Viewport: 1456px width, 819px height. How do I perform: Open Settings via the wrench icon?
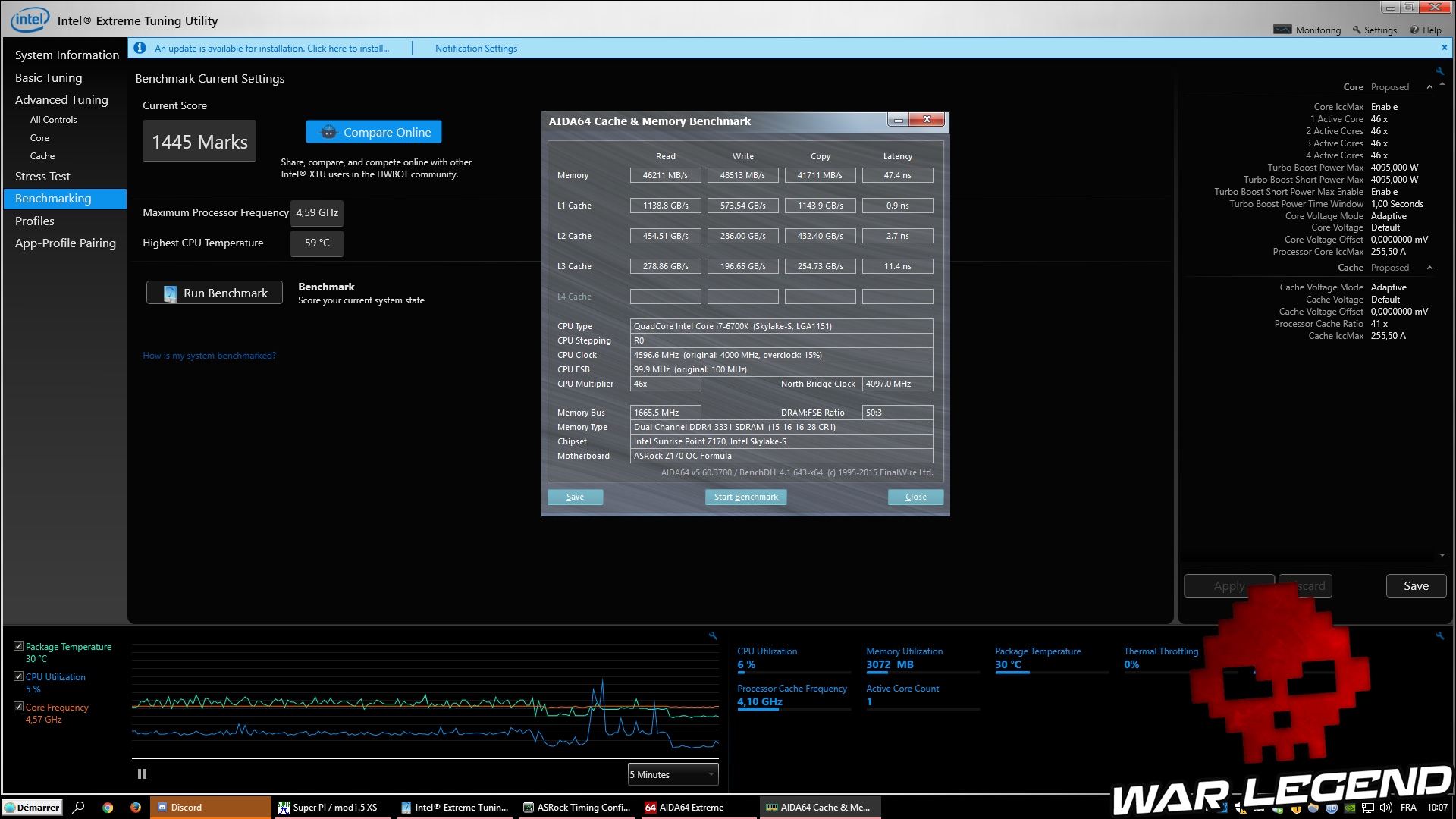pyautogui.click(x=1357, y=30)
